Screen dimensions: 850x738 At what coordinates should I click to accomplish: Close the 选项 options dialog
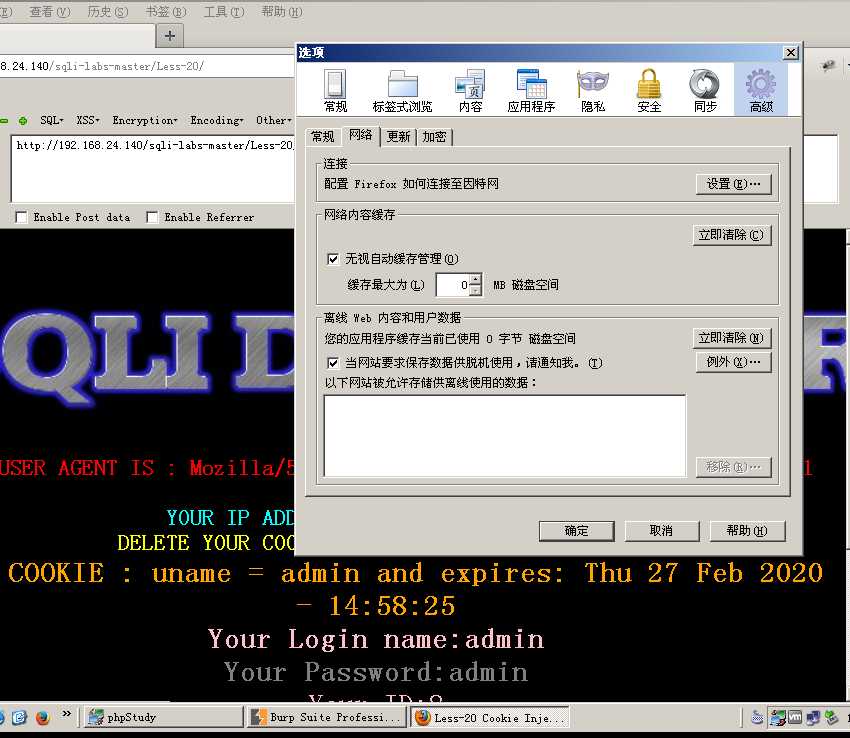coord(791,53)
